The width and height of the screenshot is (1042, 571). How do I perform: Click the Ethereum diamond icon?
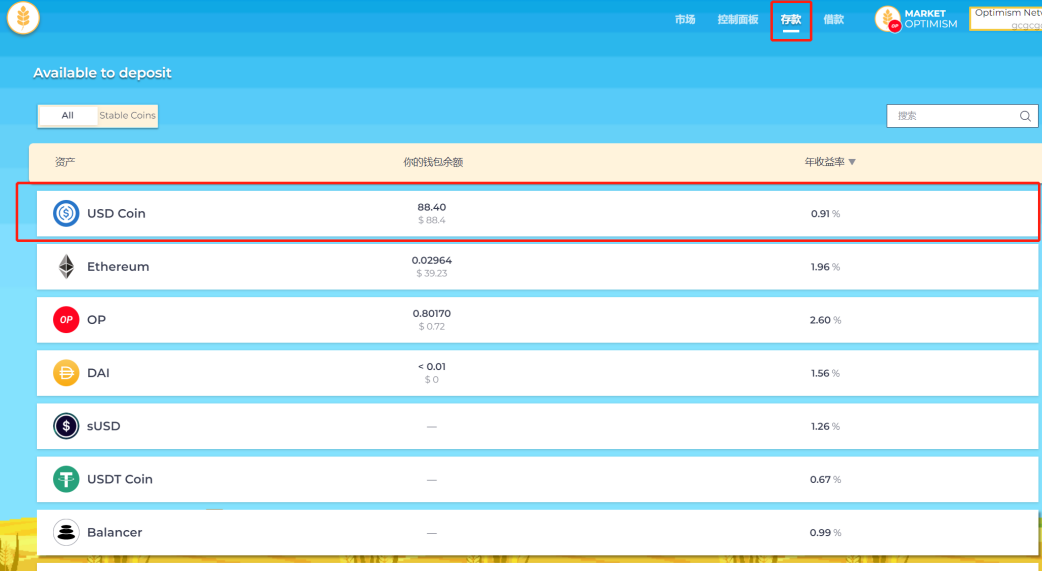tap(66, 267)
